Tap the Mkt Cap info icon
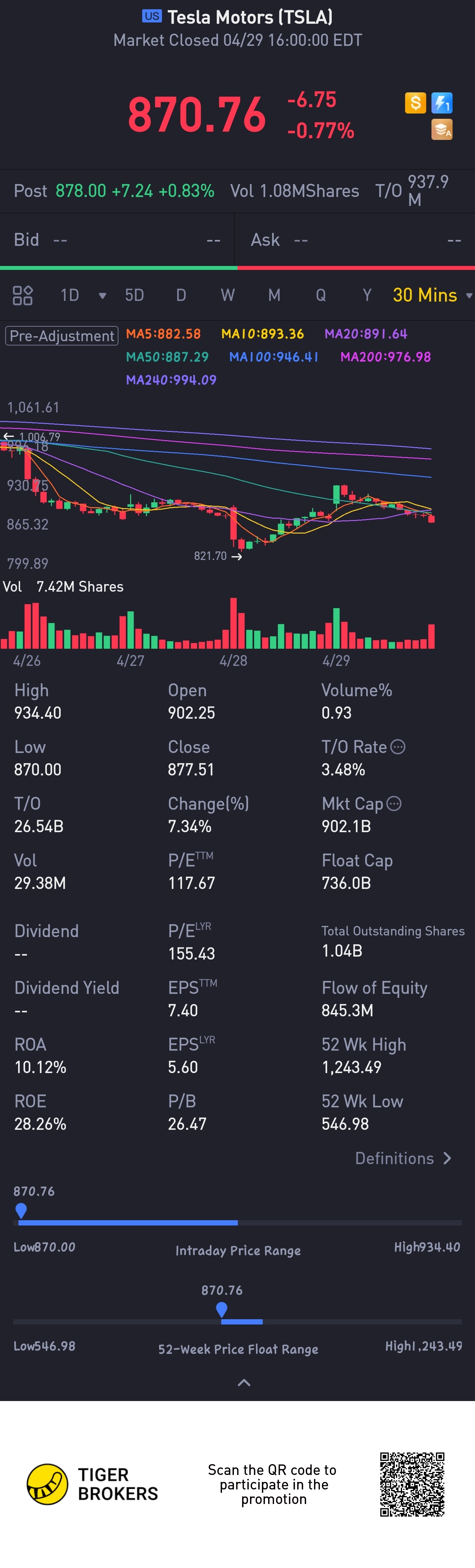 pyautogui.click(x=394, y=803)
